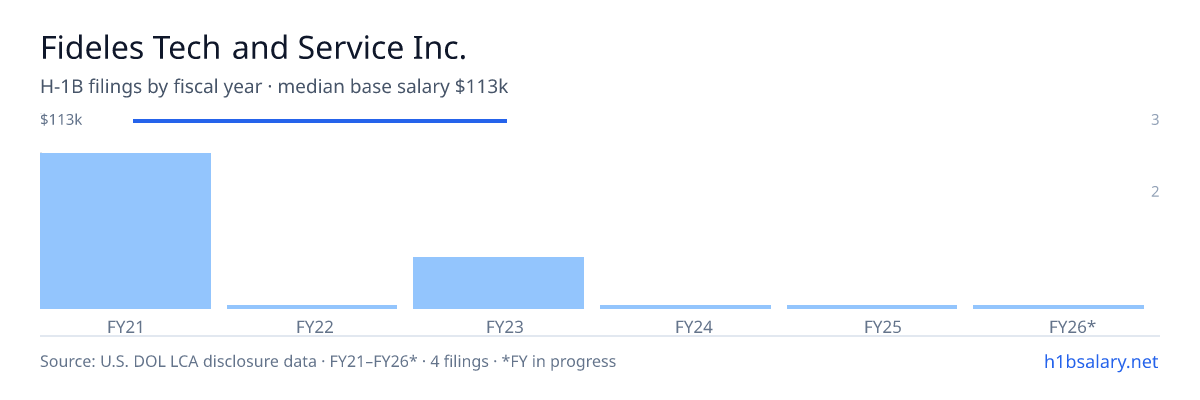Click the right axis value 2
Screen dimensions: 1200x400
[x=1155, y=192]
